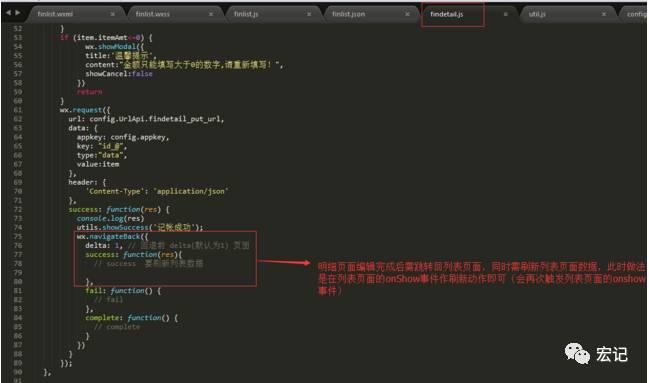Close the findetail.js tab
649x383 pixels.
505,14
